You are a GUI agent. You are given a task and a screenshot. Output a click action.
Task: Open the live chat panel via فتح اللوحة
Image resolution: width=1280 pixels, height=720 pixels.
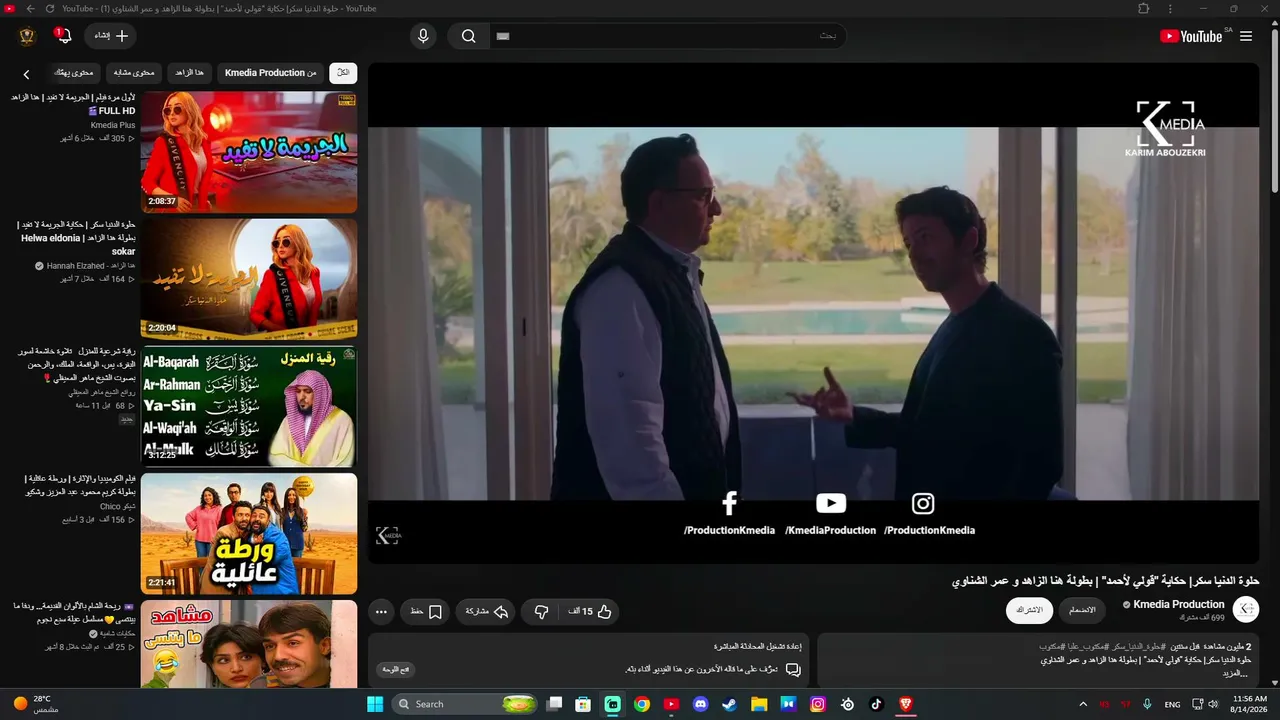coord(395,669)
